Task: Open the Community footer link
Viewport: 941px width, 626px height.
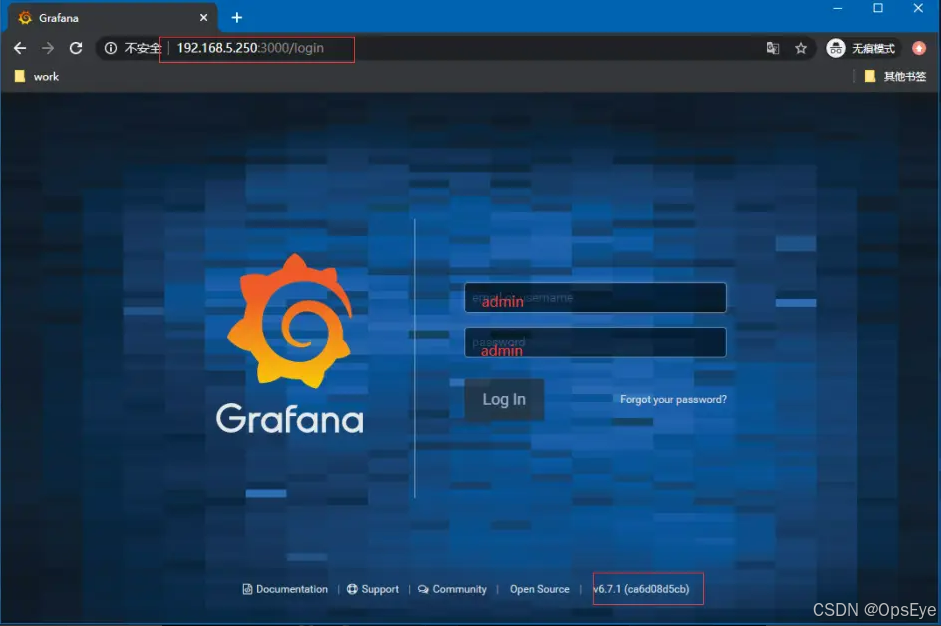Action: pos(452,589)
